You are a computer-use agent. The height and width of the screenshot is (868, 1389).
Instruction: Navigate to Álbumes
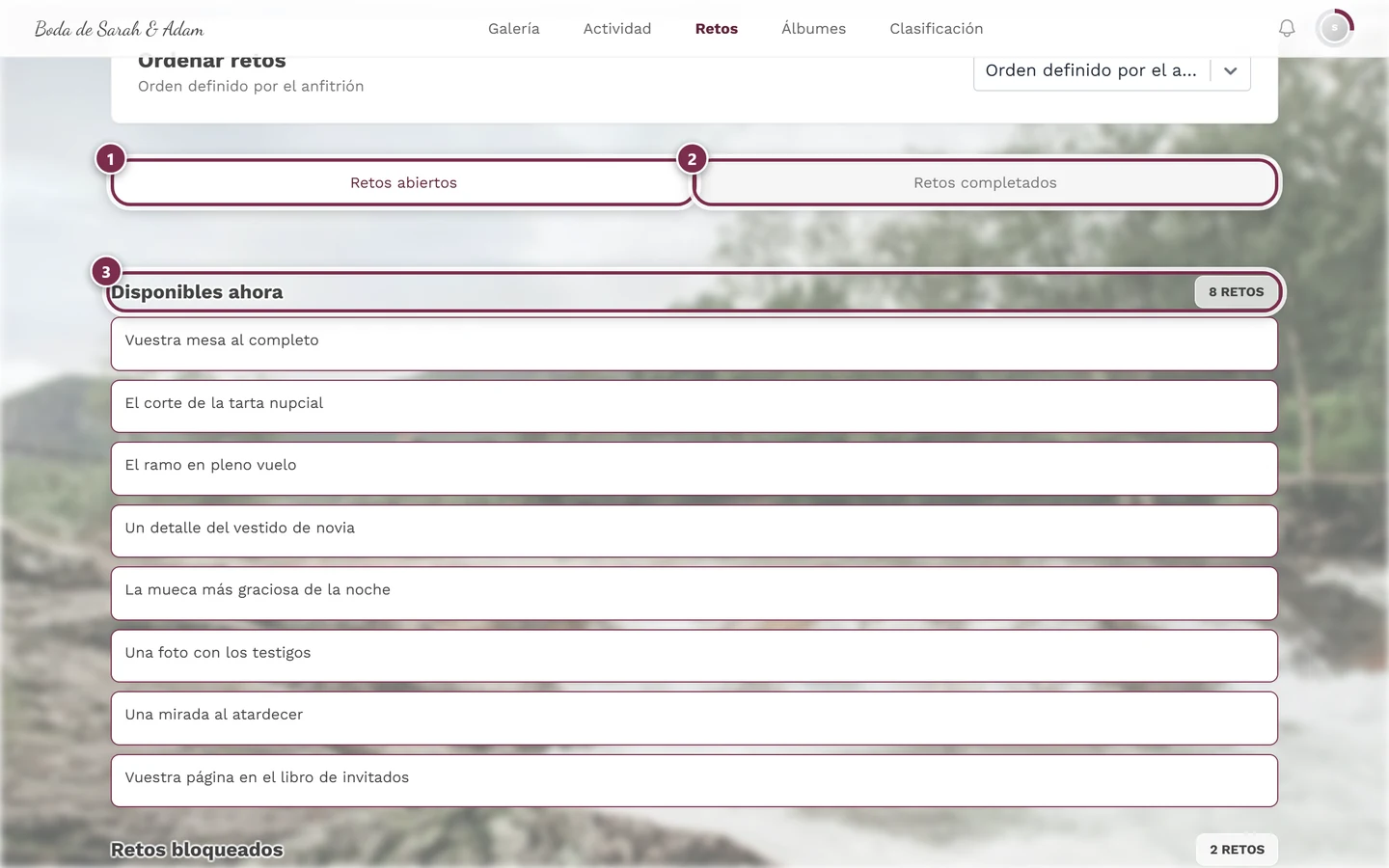pos(814,29)
